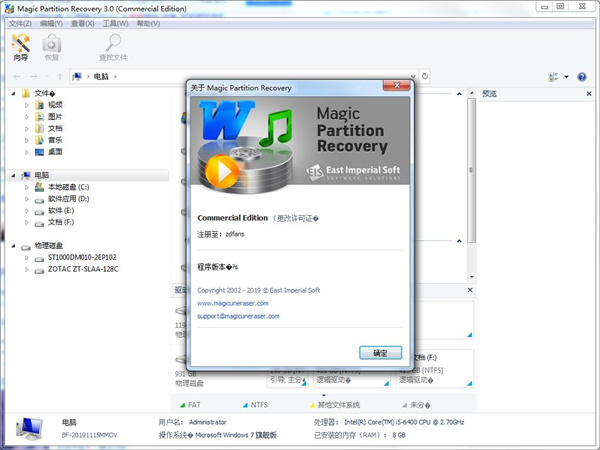Viewport: 600px width, 450px height.
Task: Open view mode dropdown arrow
Action: [x=566, y=77]
